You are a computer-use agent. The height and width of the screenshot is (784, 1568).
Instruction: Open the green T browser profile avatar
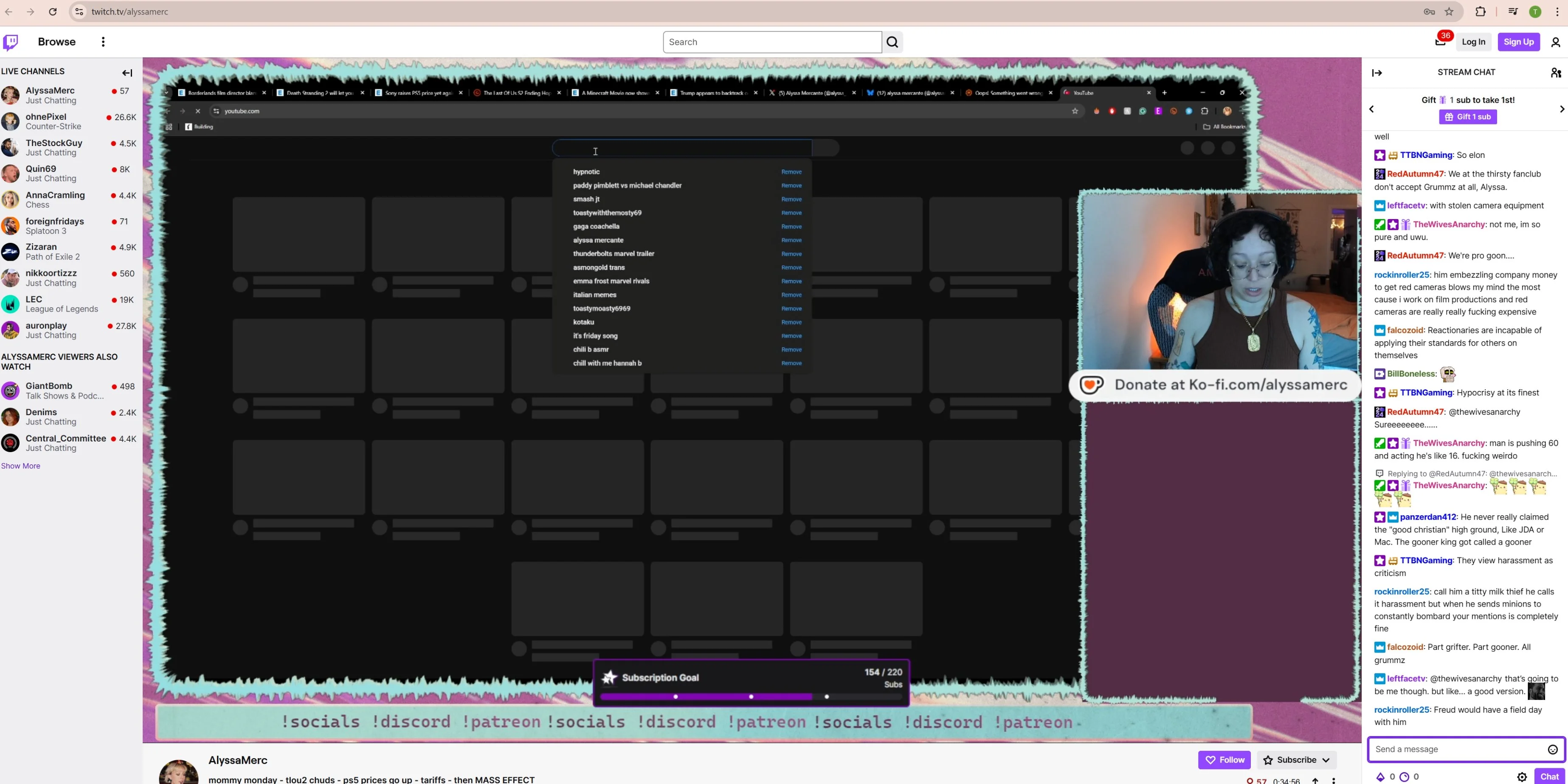(x=1535, y=11)
